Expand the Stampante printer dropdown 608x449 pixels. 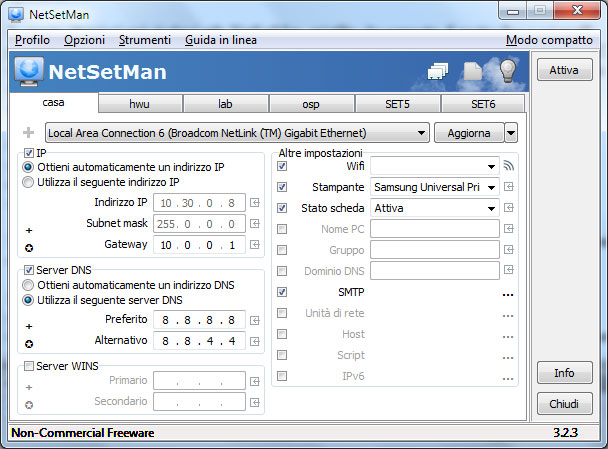tap(491, 188)
